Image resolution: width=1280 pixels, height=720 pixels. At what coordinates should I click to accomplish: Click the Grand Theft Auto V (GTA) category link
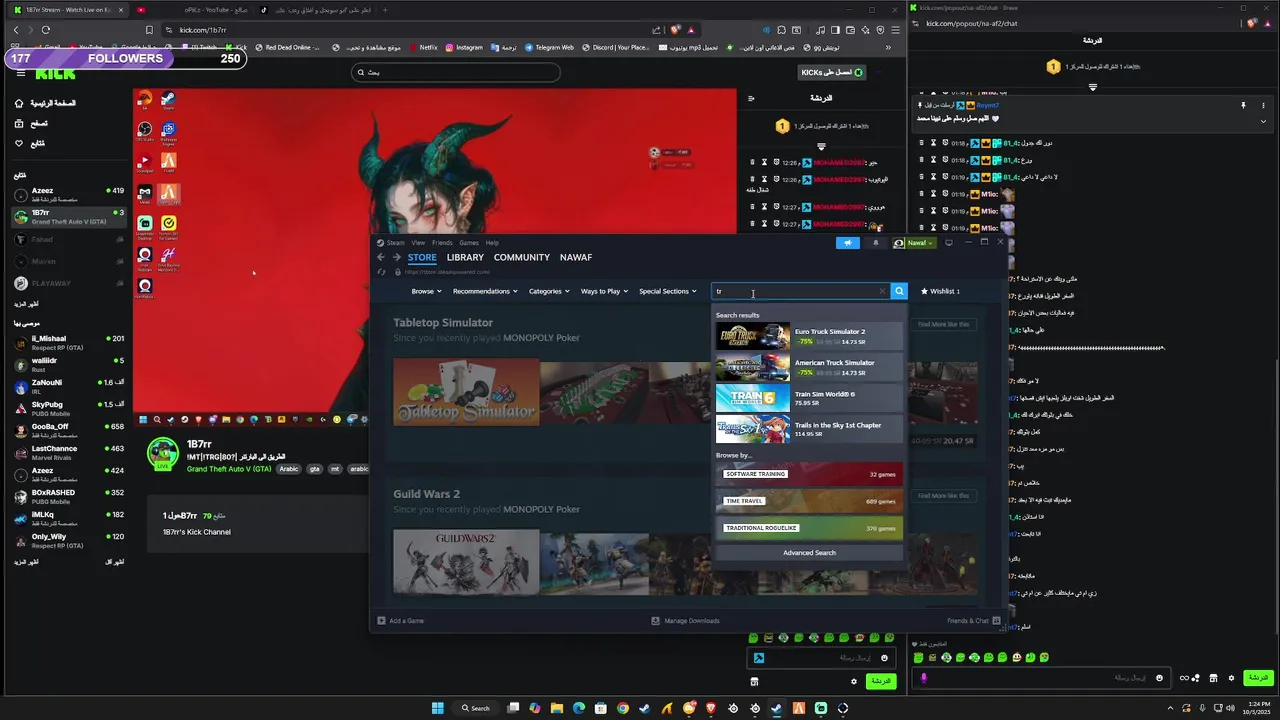tap(229, 469)
